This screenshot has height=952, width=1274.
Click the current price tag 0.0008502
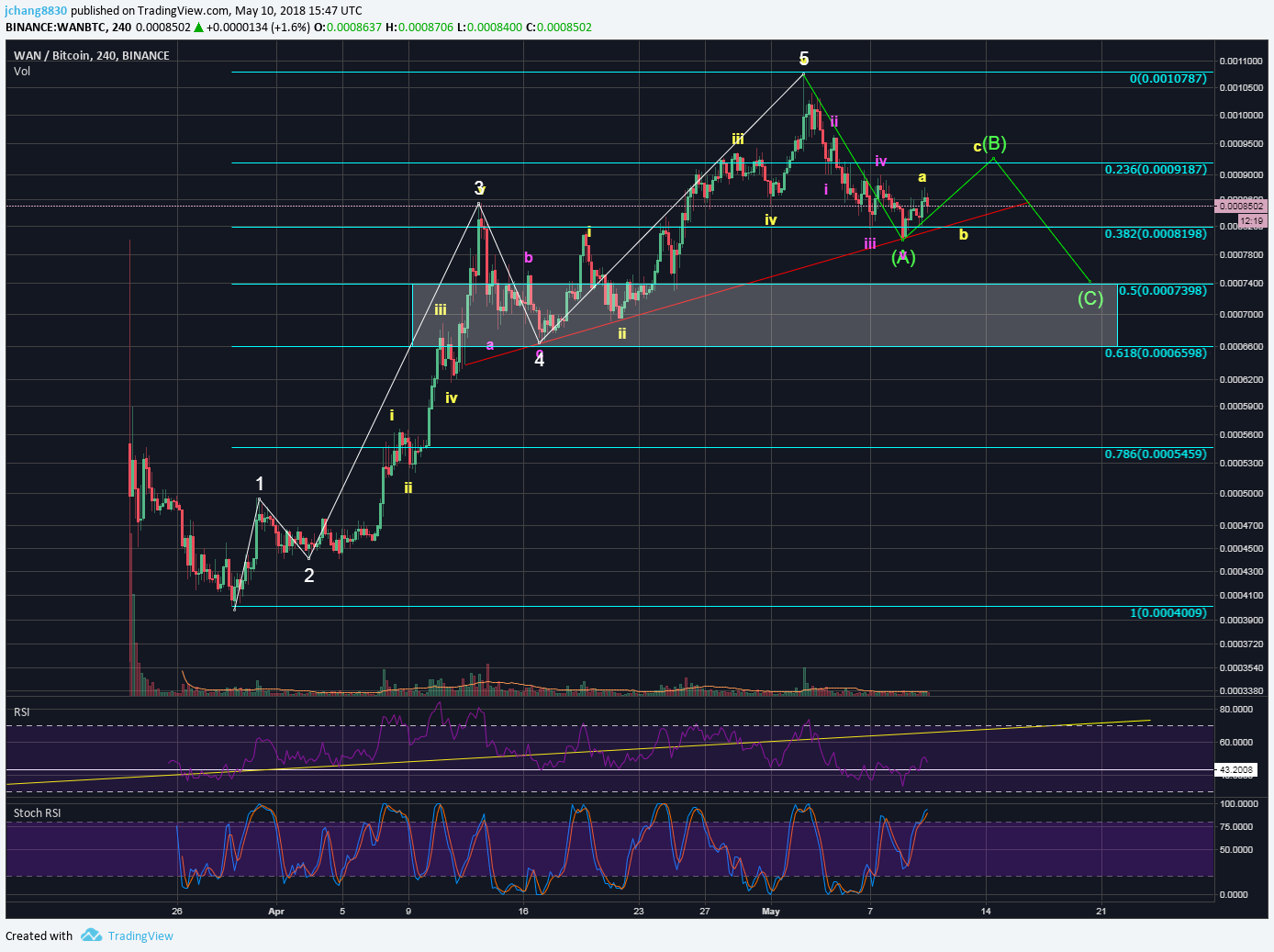(1241, 207)
